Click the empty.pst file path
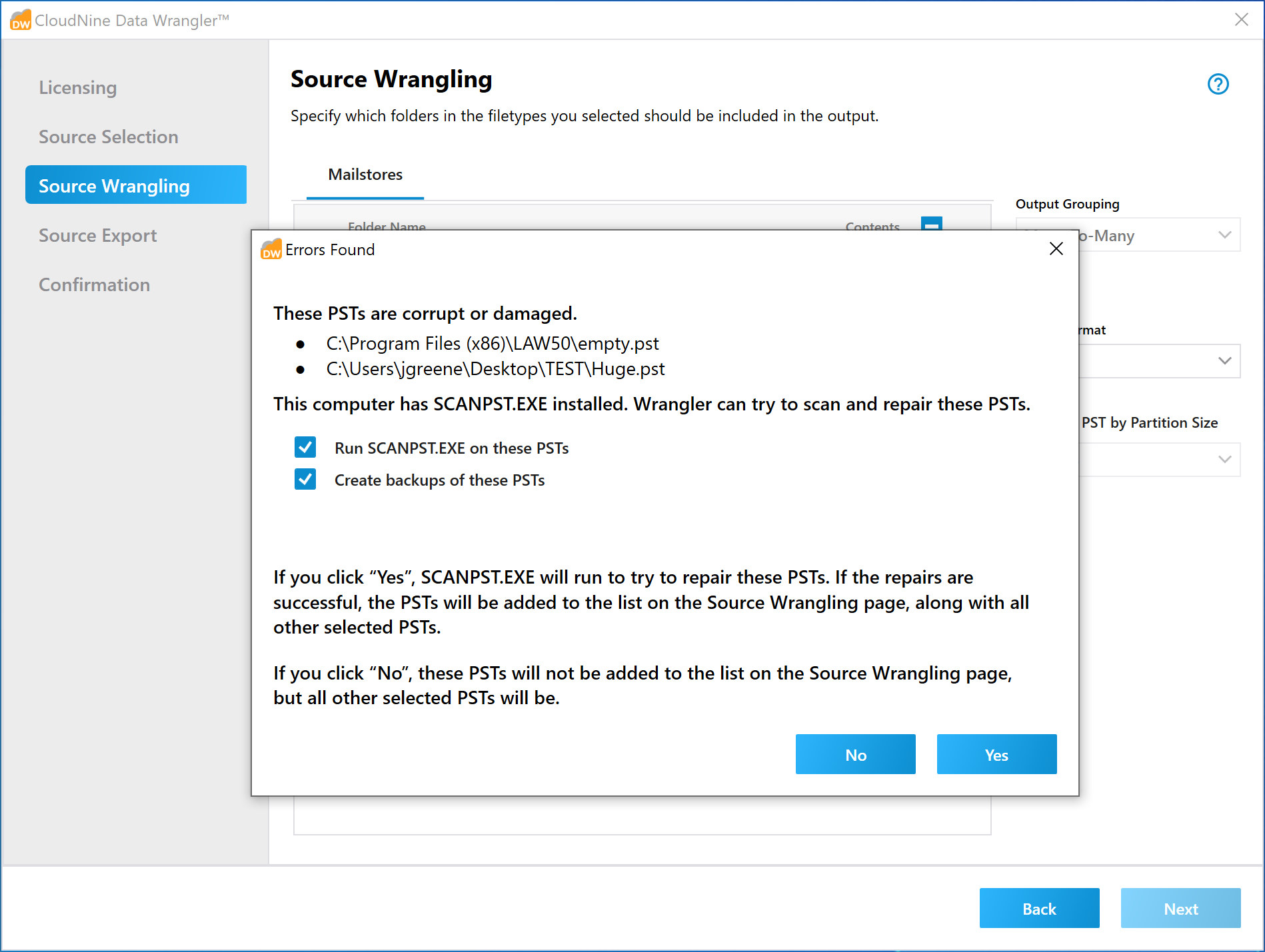This screenshot has width=1265, height=952. (493, 344)
